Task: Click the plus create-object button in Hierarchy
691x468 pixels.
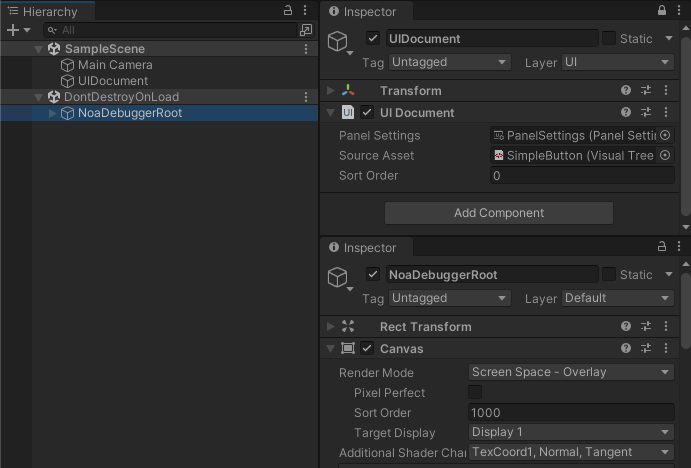Action: coord(13,30)
